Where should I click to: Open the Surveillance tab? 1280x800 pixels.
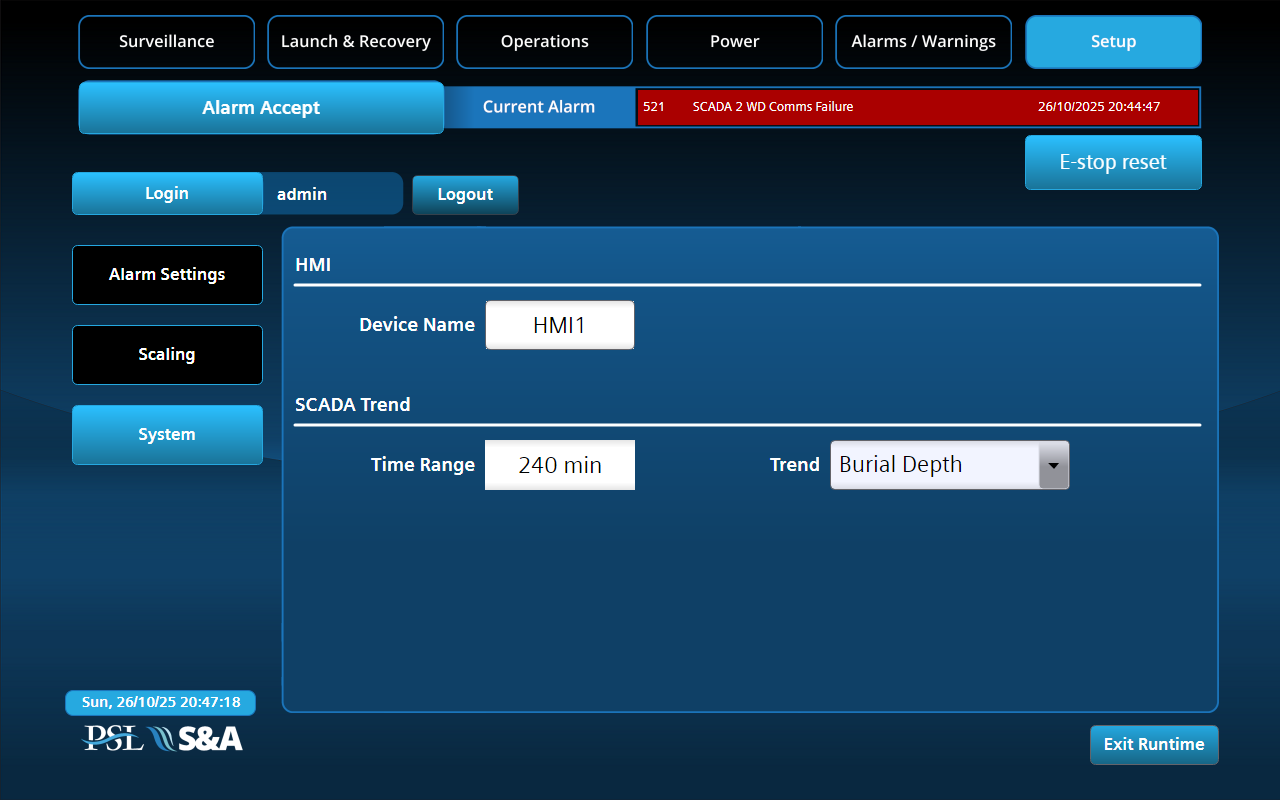[166, 42]
